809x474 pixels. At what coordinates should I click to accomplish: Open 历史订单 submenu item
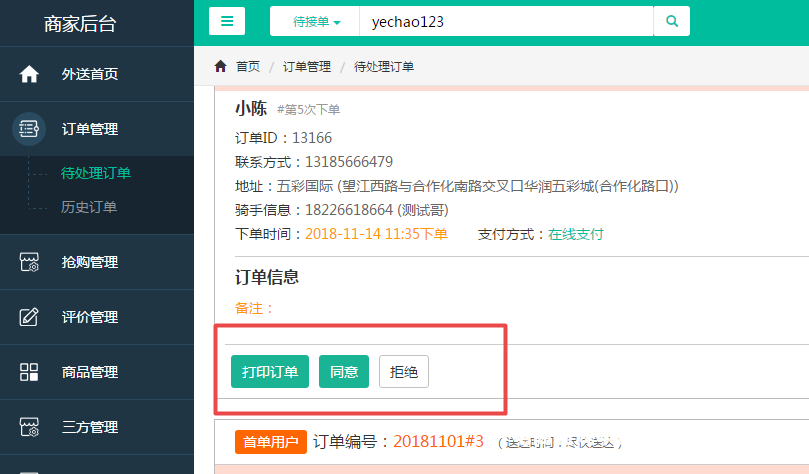89,207
